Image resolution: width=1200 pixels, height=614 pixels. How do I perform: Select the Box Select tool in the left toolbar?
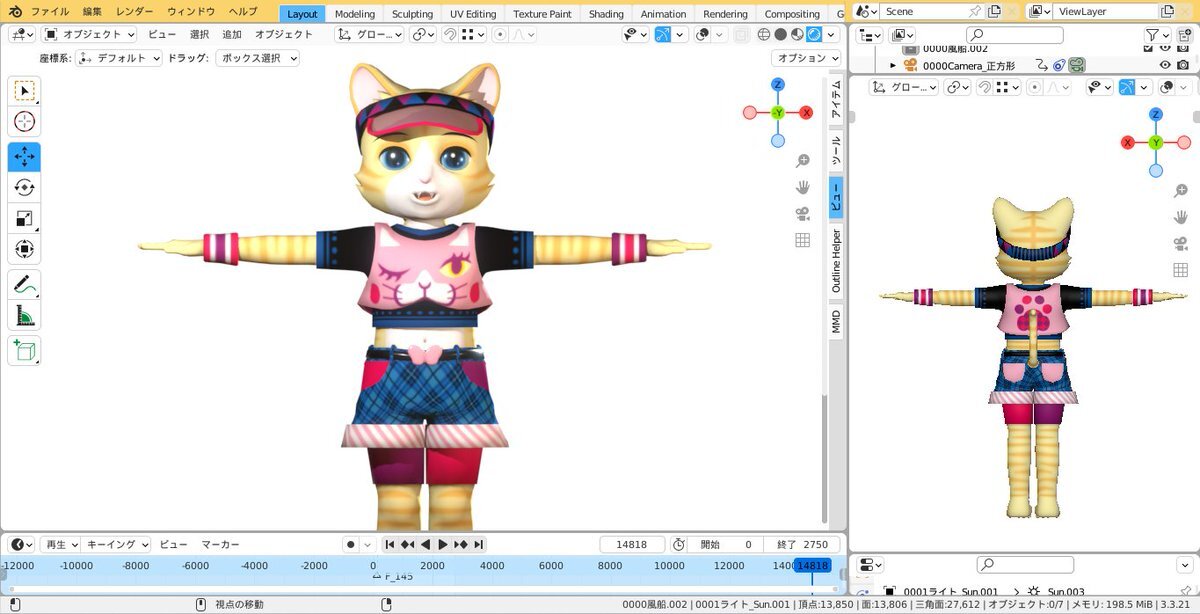click(24, 91)
